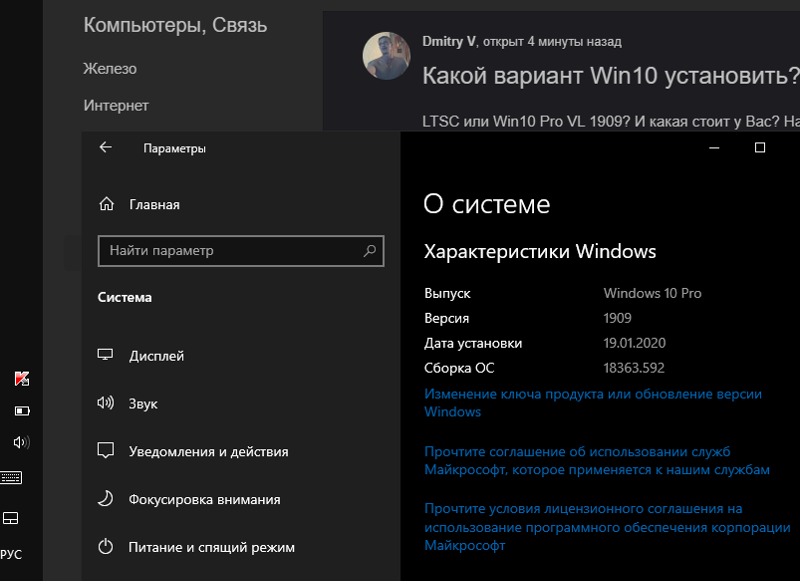Image resolution: width=800 pixels, height=581 pixels.
Task: Open touch keyboard tray icon
Action: [11, 477]
